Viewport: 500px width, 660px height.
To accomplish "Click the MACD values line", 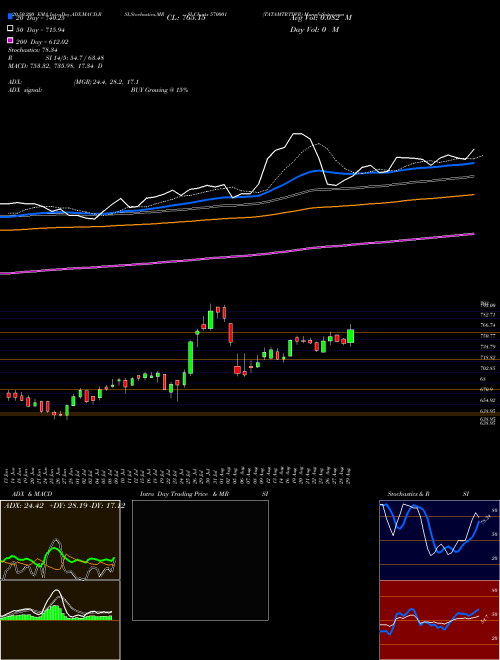I will click(x=55, y=66).
